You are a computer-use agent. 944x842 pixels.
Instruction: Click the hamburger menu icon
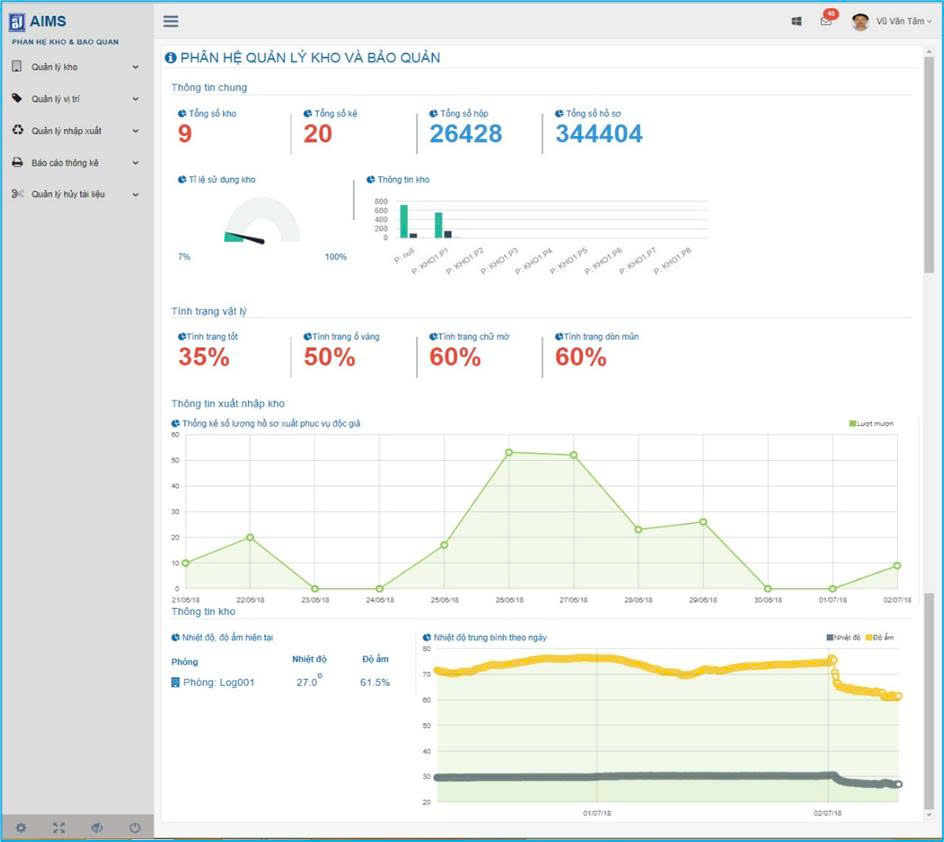[171, 21]
